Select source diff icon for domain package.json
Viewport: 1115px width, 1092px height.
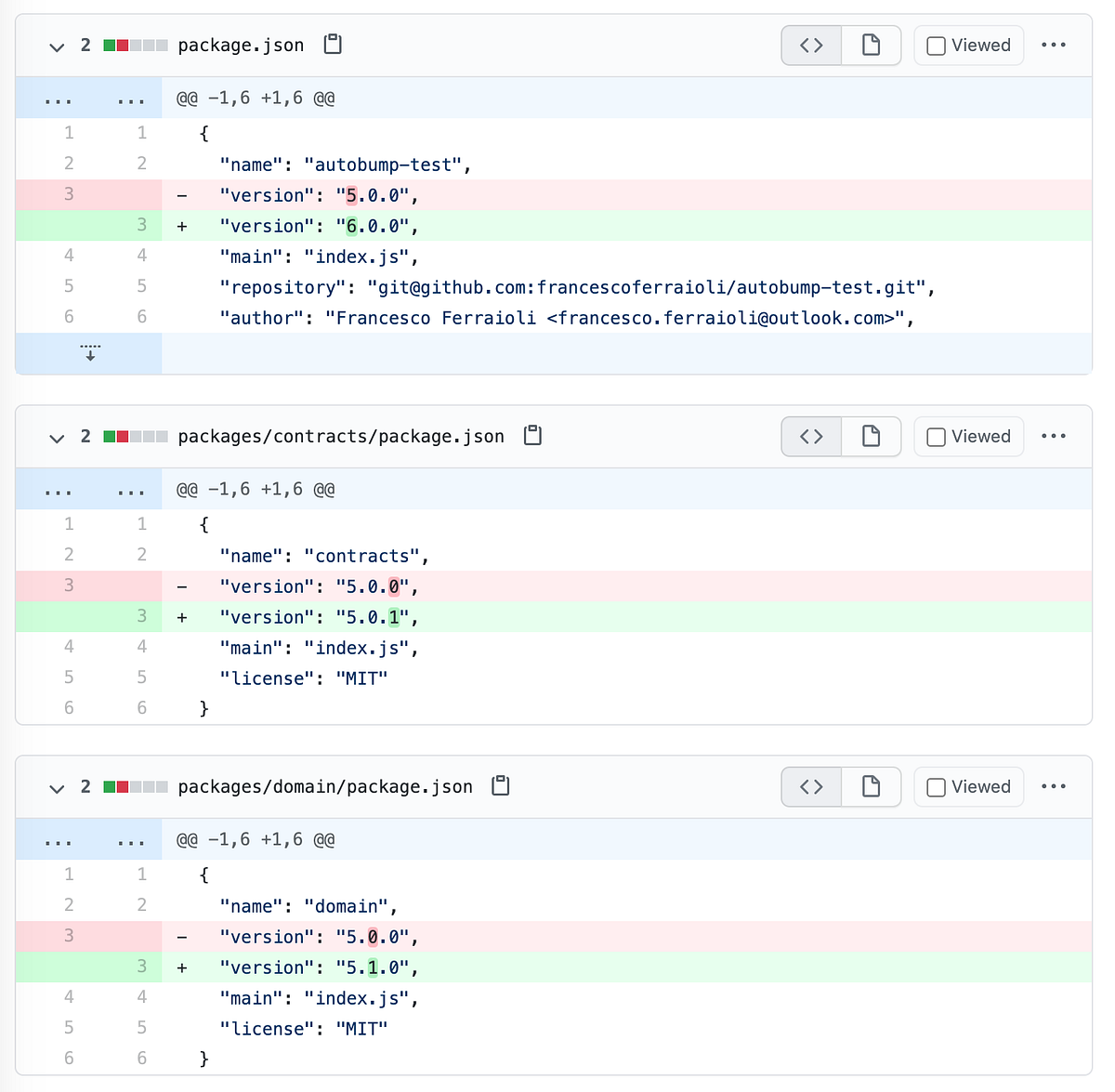point(810,786)
